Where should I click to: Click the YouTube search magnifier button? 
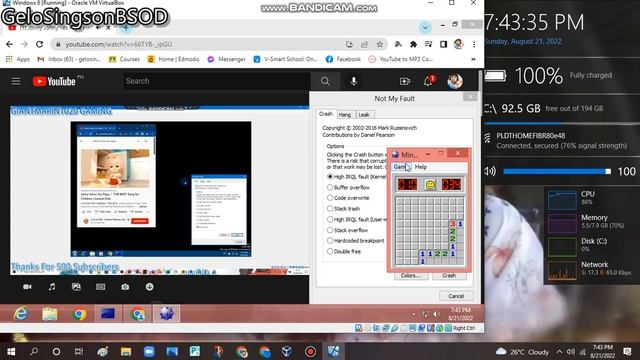pos(325,81)
